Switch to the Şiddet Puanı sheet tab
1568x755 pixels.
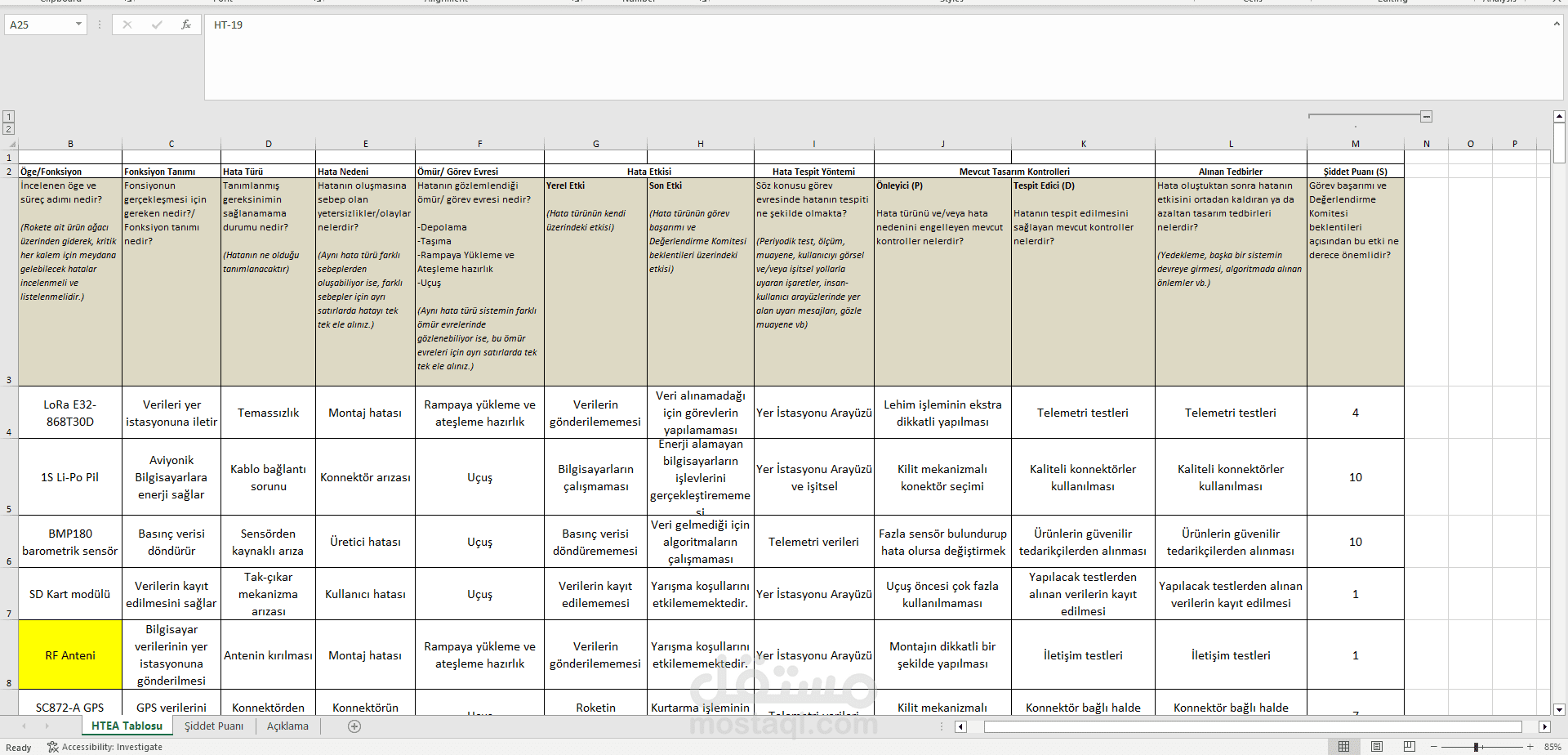click(214, 726)
